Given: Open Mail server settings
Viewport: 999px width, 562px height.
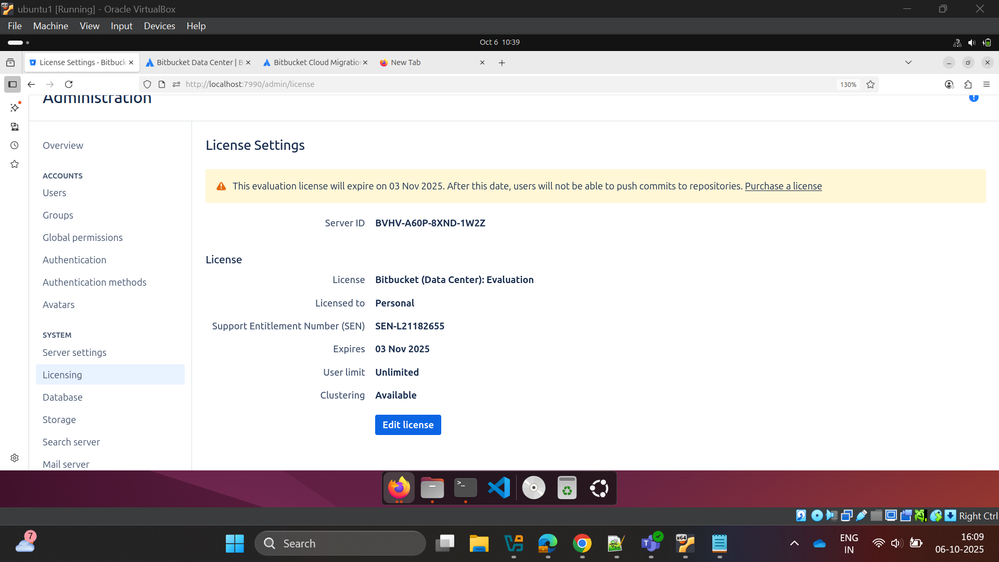Looking at the screenshot, I should [x=66, y=464].
